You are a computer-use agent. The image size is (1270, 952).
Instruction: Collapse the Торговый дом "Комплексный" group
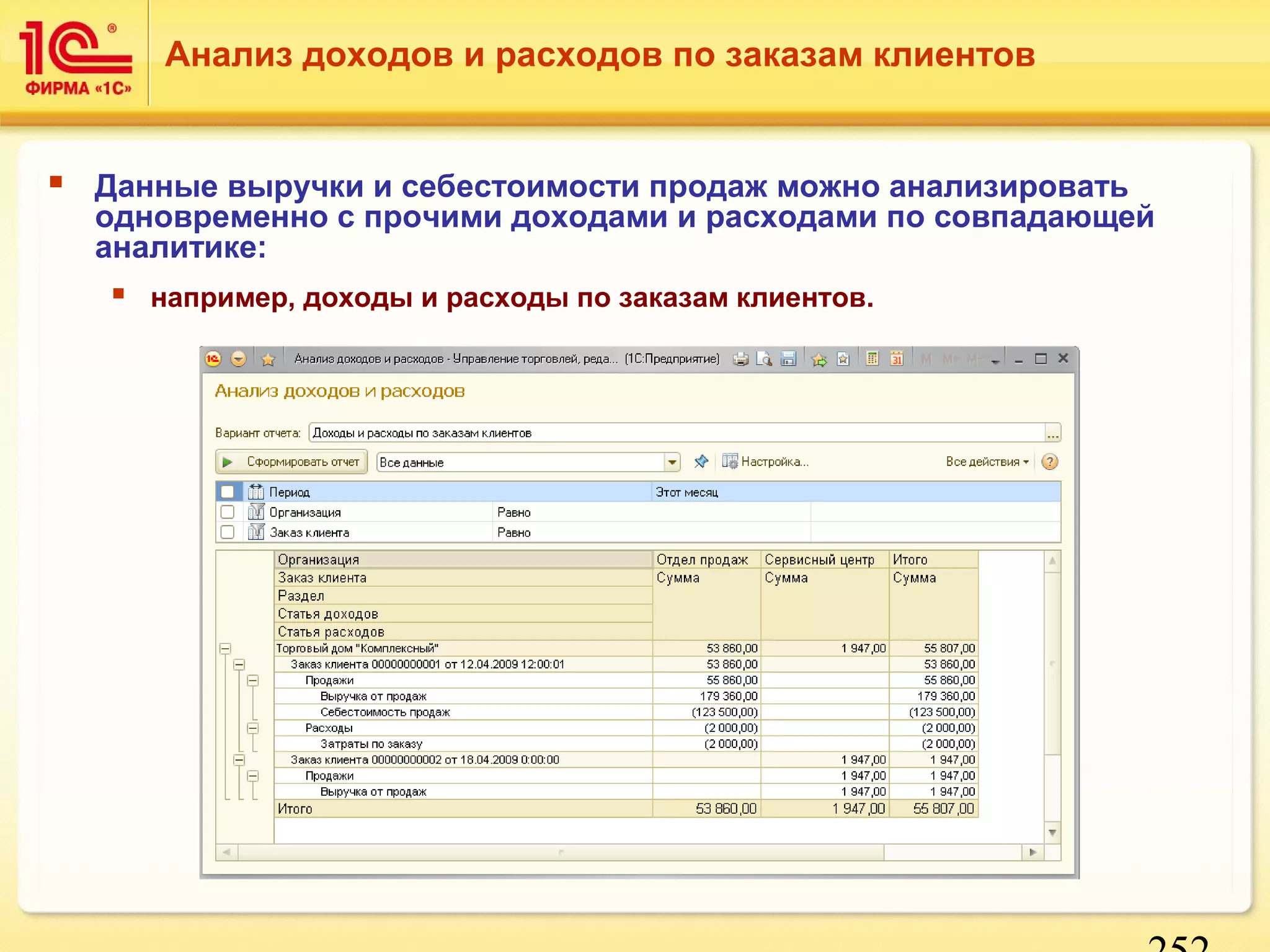(x=225, y=649)
